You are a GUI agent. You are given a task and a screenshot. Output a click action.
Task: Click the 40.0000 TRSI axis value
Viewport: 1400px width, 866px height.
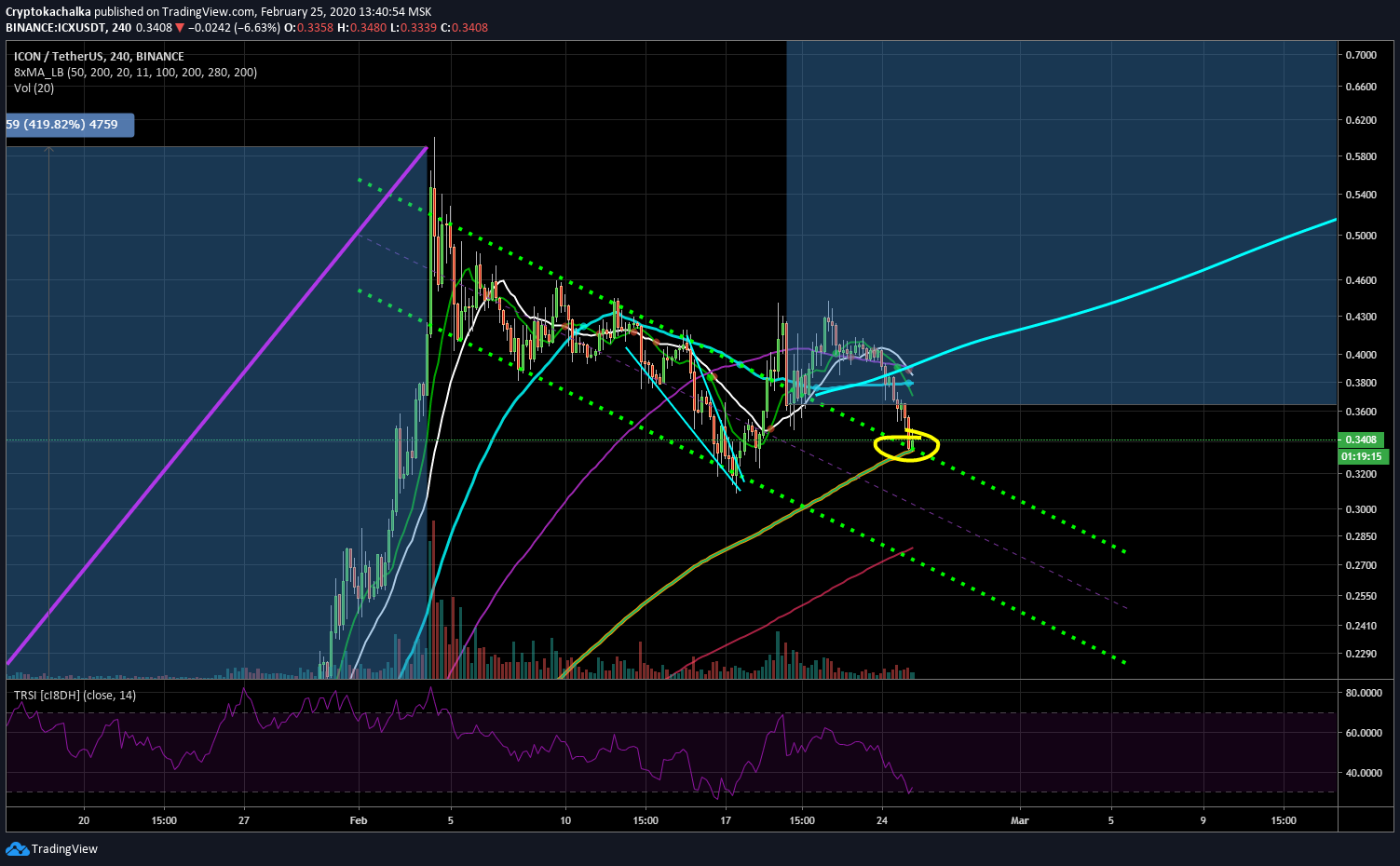point(1364,773)
